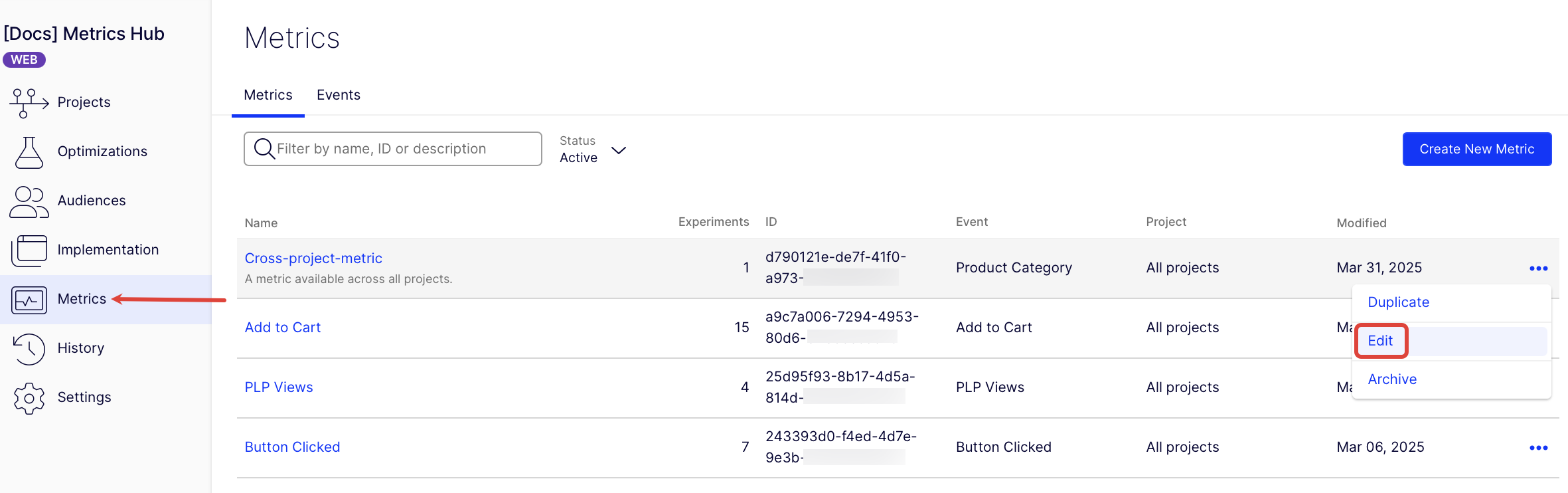
Task: Click the Project column header
Action: coord(1166,222)
